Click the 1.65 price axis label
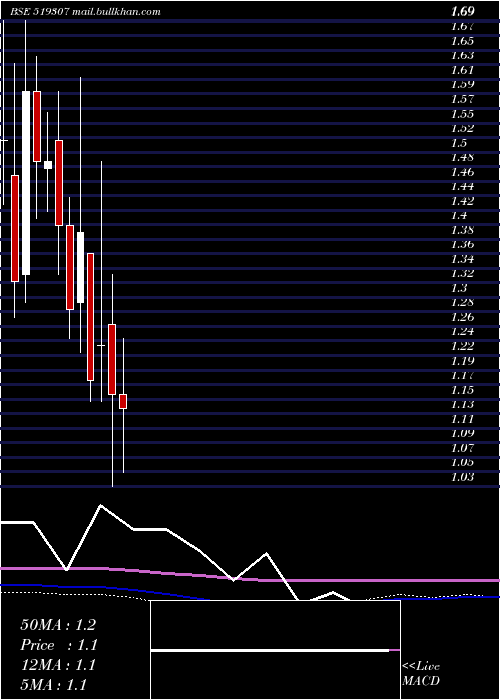Image resolution: width=500 pixels, height=700 pixels. click(x=462, y=41)
